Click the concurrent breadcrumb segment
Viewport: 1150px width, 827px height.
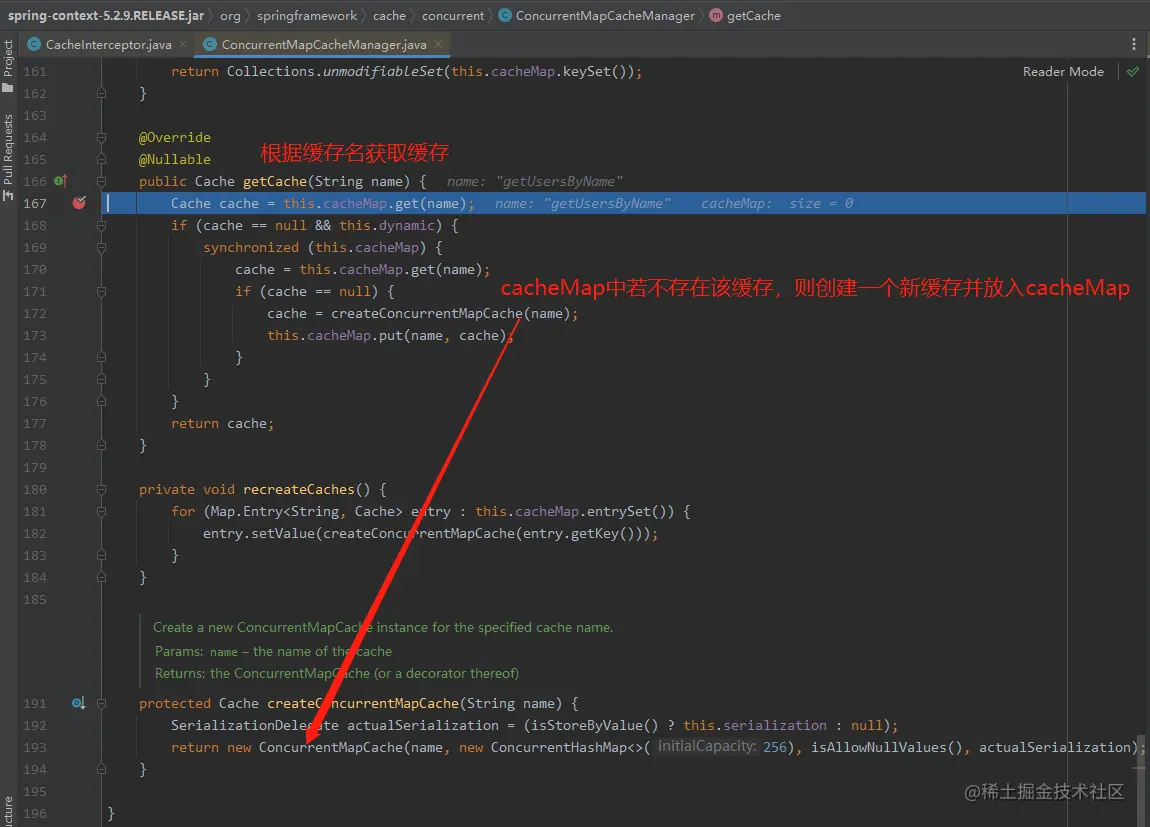pyautogui.click(x=453, y=15)
